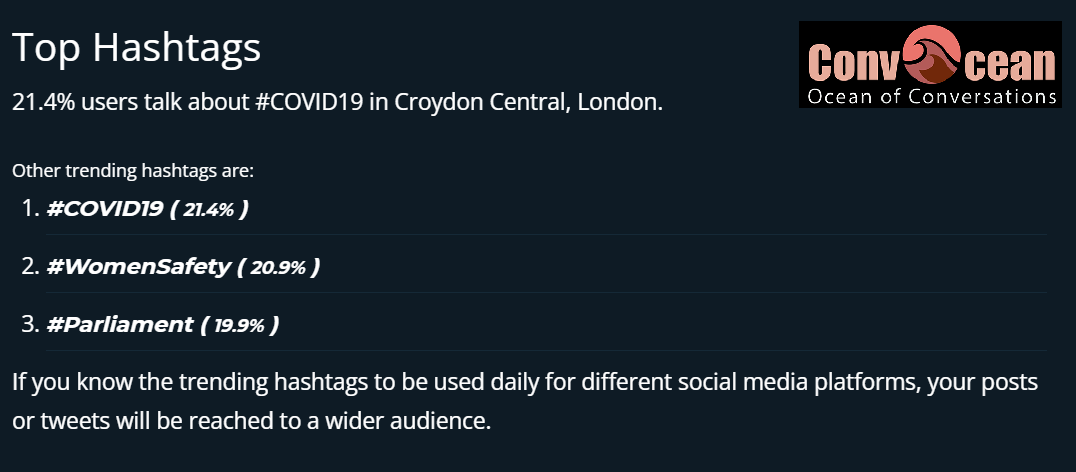
Task: Open the #COVID19 hashtag in the ranked list
Action: coord(106,209)
